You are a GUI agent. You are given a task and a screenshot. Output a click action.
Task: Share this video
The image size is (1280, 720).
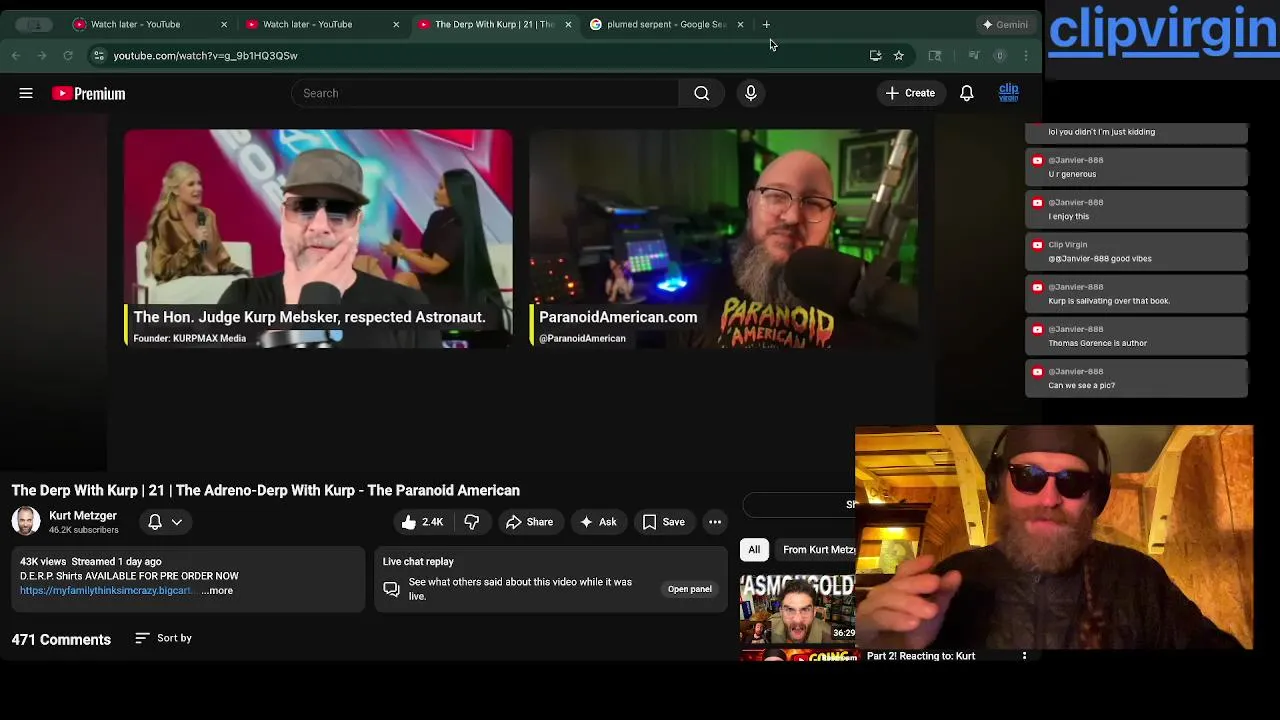click(x=529, y=522)
